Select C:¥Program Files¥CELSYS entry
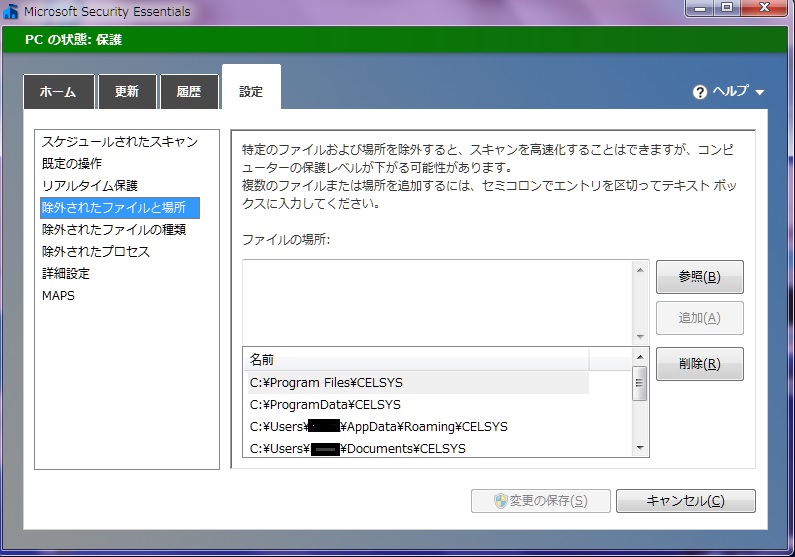Viewport: 795px width, 557px height. pyautogui.click(x=418, y=383)
